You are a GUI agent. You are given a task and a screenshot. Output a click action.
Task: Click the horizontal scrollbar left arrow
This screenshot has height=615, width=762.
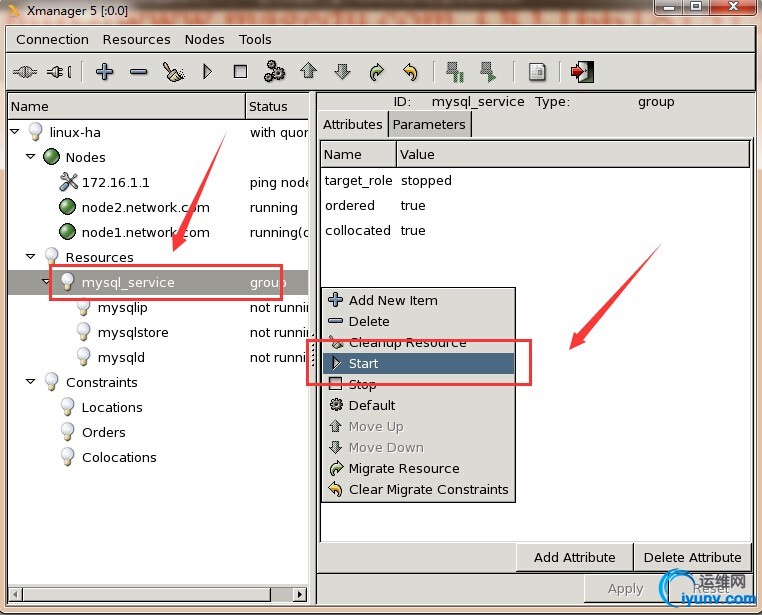point(16,594)
